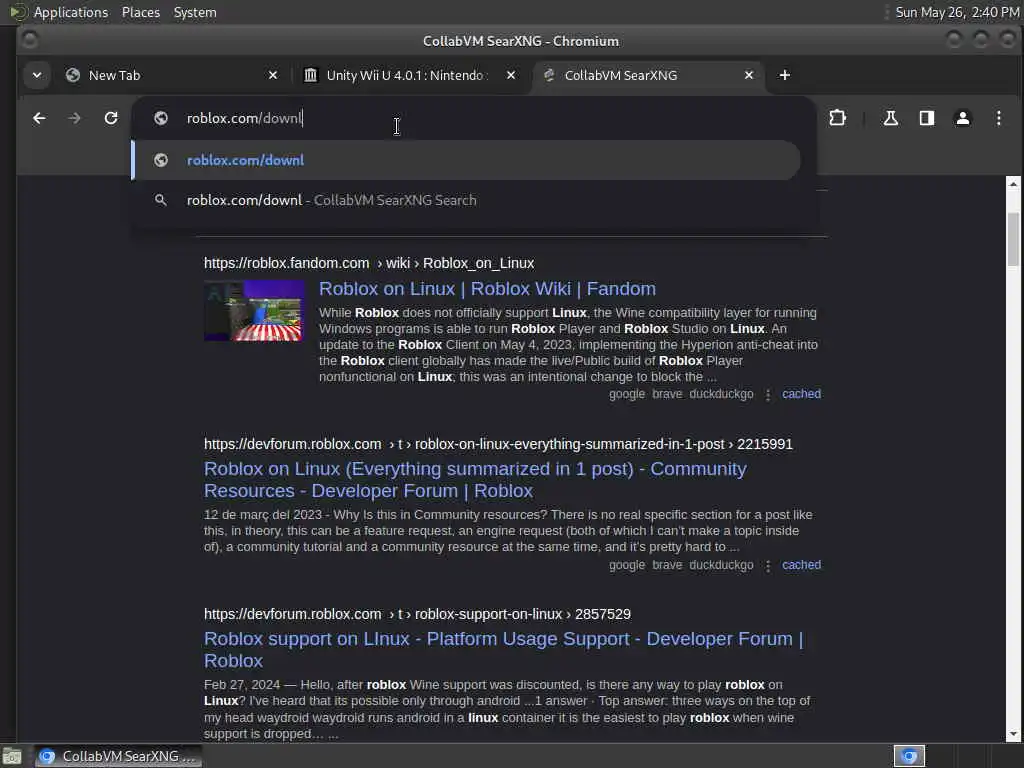Click the roblox.fandom.com result URL
This screenshot has width=1024, height=768.
369,263
